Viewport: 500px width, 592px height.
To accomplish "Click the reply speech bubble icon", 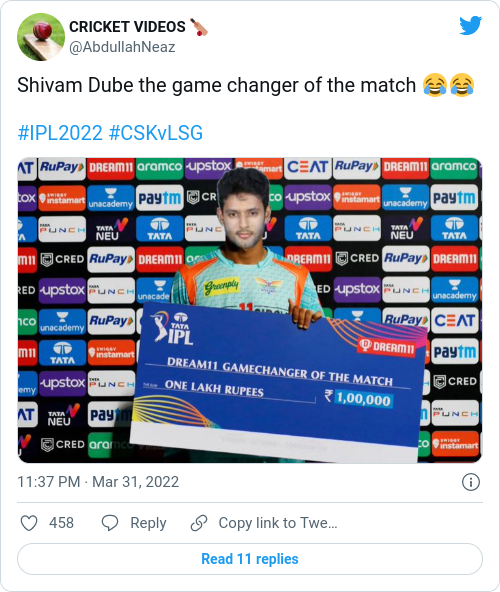I will [110, 523].
